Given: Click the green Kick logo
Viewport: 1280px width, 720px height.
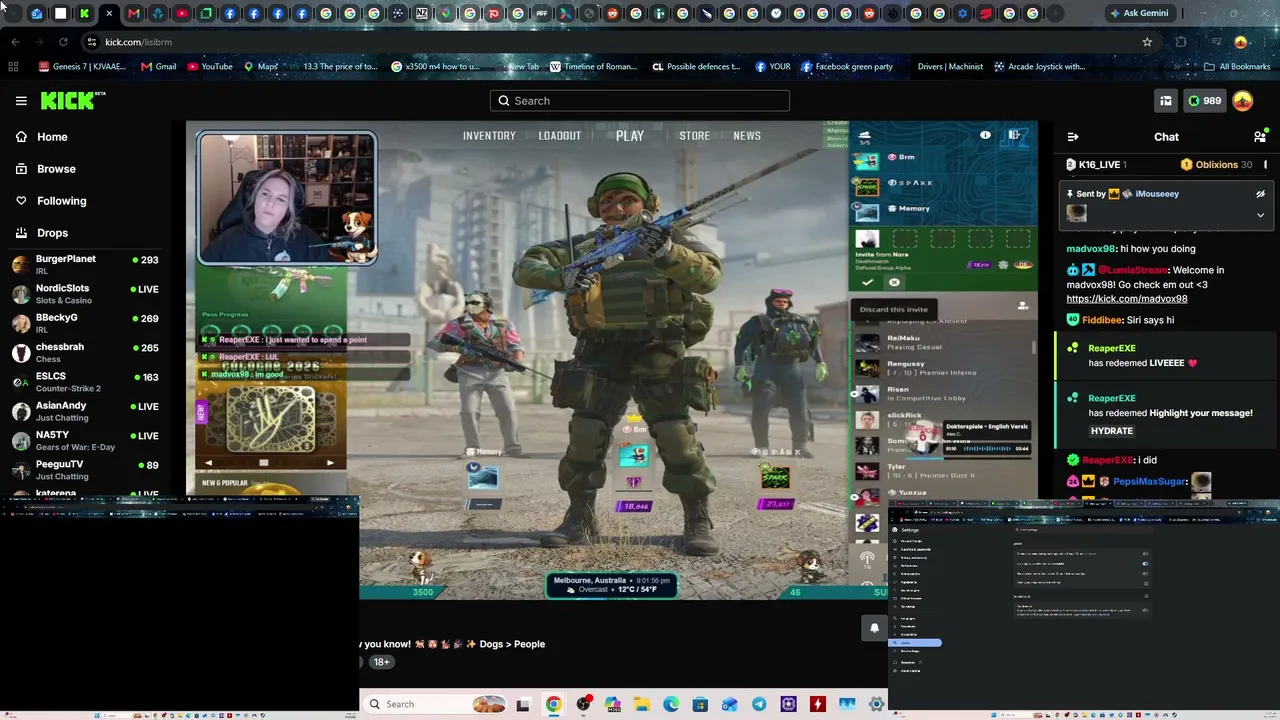Looking at the screenshot, I should point(72,100).
